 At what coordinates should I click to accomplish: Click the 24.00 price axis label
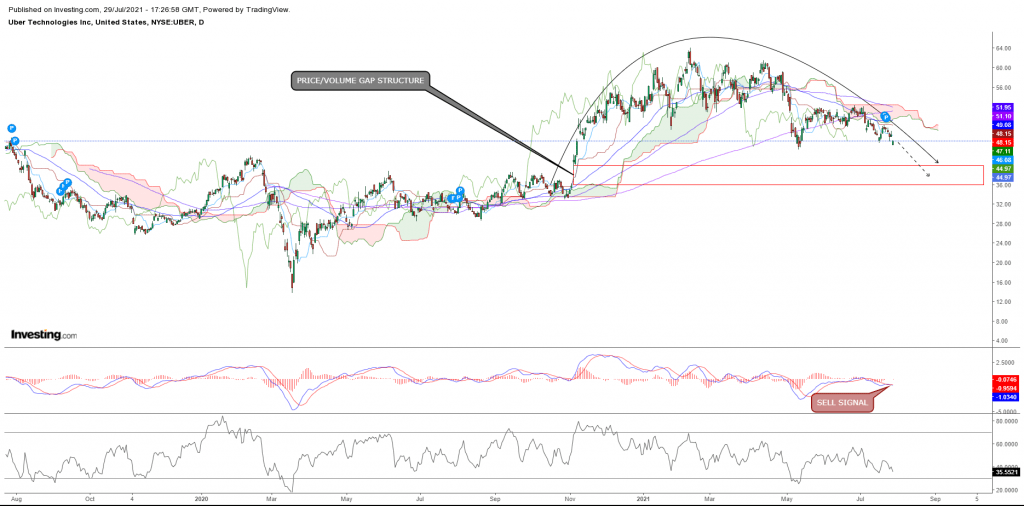point(1003,243)
